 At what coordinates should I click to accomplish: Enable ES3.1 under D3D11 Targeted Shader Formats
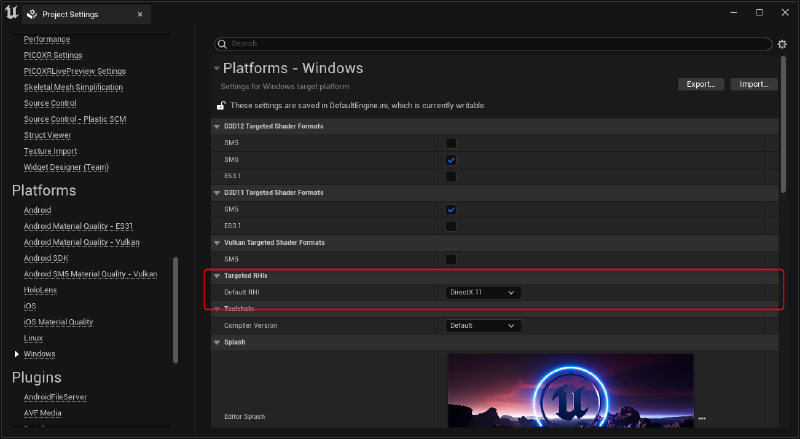click(x=451, y=226)
